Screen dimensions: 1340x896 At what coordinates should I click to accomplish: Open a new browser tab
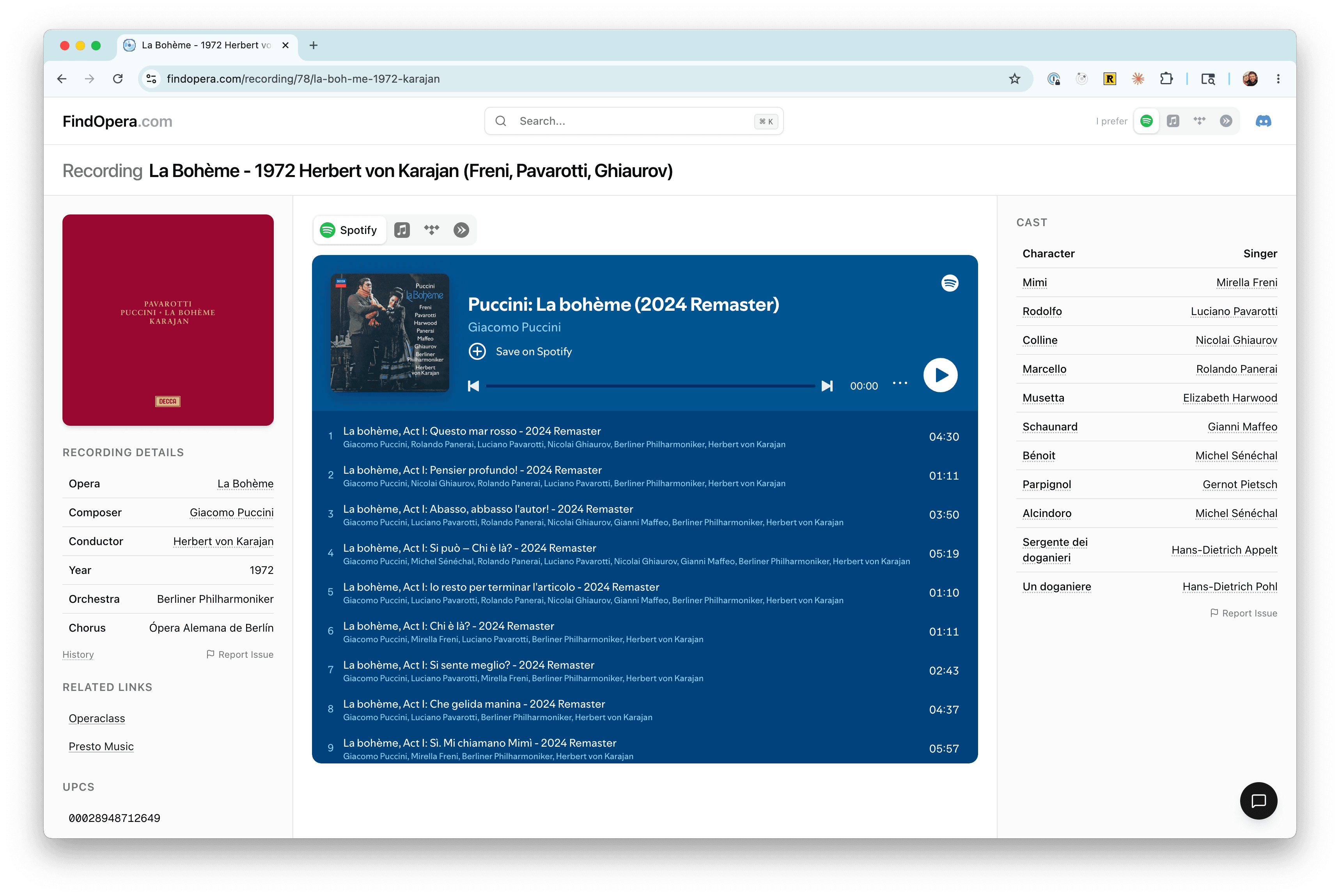click(x=313, y=45)
